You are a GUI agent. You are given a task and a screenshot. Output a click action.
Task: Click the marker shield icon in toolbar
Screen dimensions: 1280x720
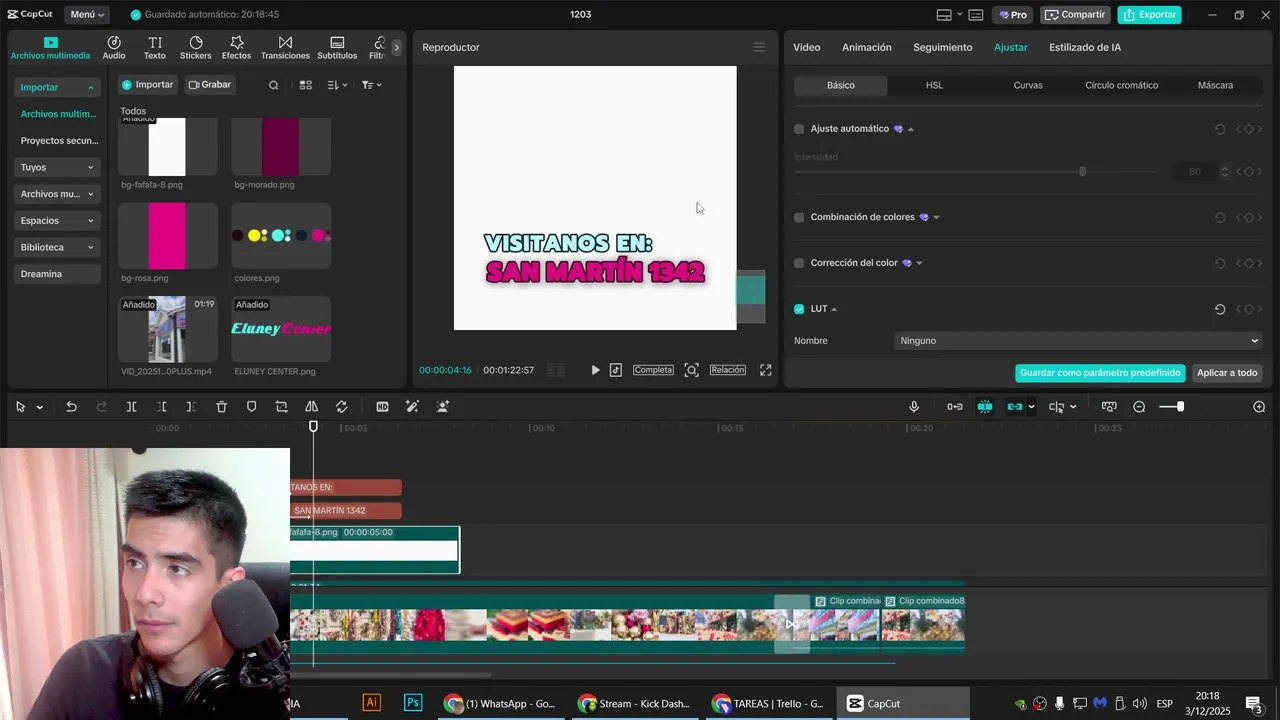[251, 407]
